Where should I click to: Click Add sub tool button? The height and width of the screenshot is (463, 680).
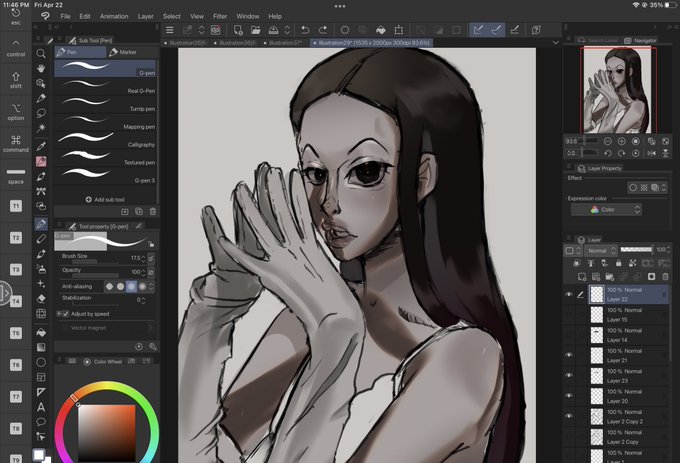105,200
